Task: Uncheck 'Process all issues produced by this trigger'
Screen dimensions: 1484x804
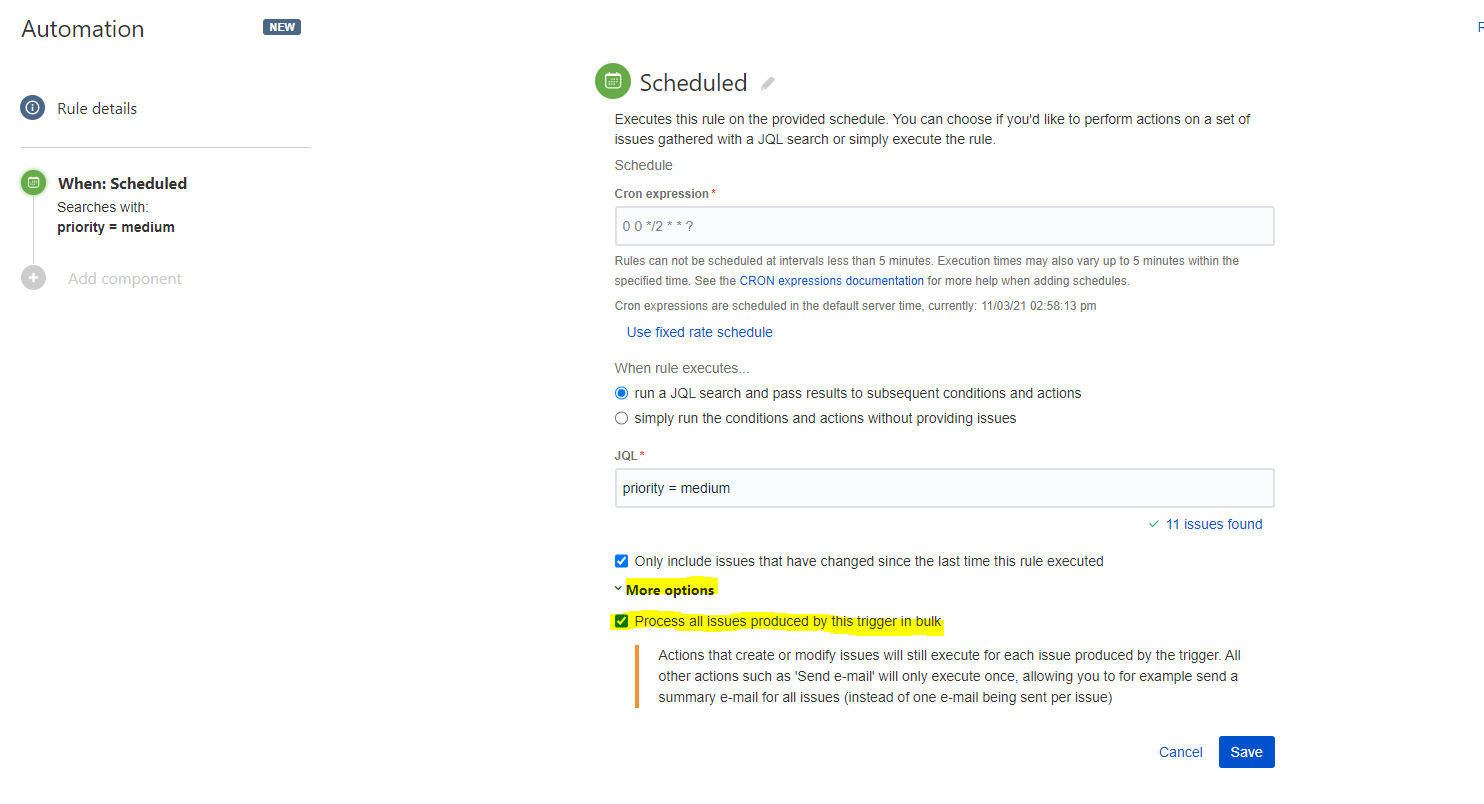Action: pos(622,620)
